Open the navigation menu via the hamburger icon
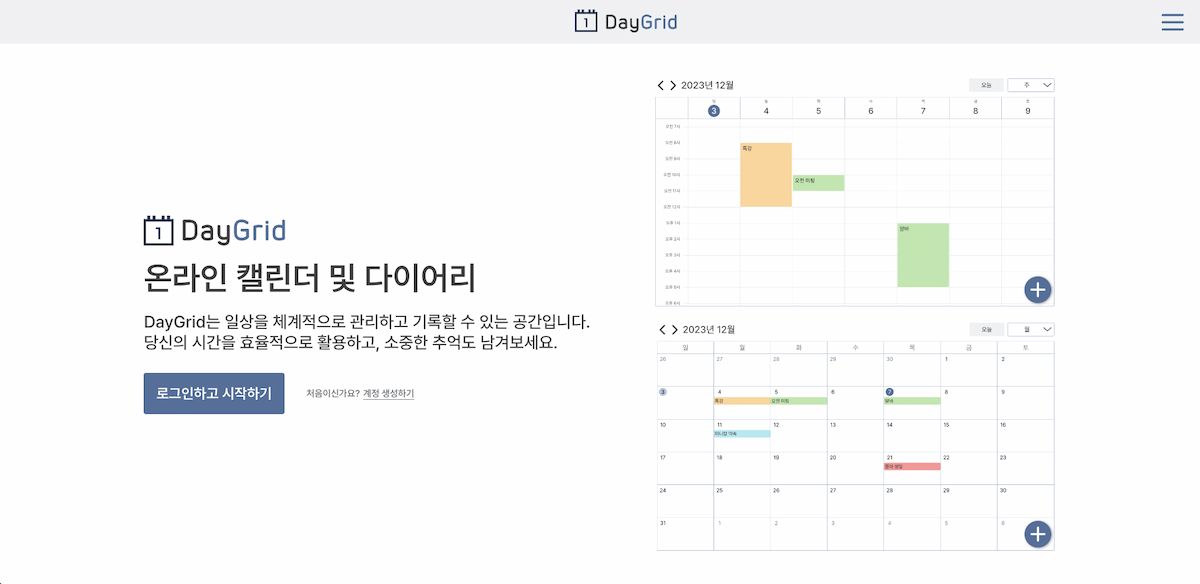The image size is (1200, 584). [1172, 22]
